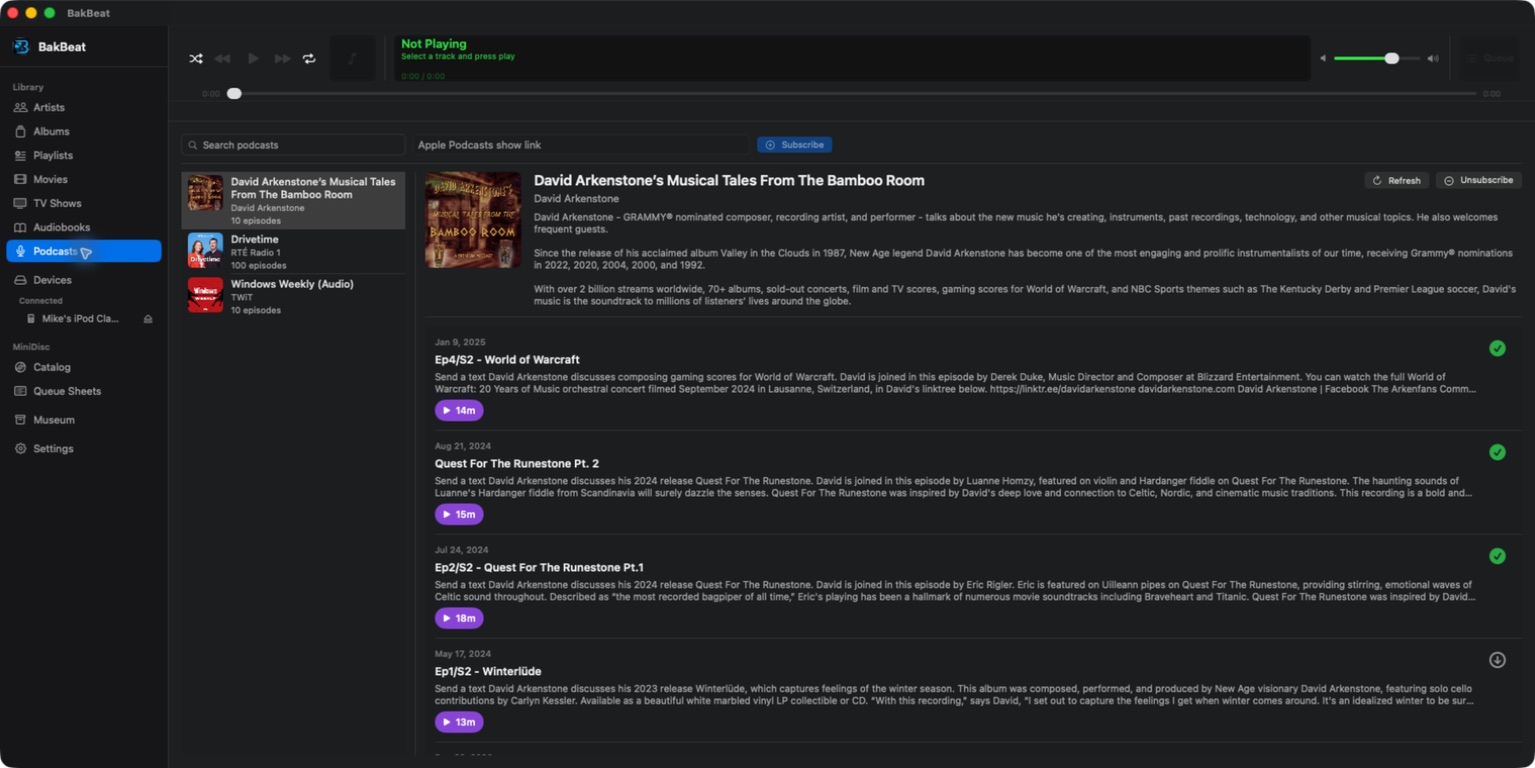Click the "Ep4/S2 - World of Warcraft" title
Screen dimensions: 1535x768
coord(507,360)
